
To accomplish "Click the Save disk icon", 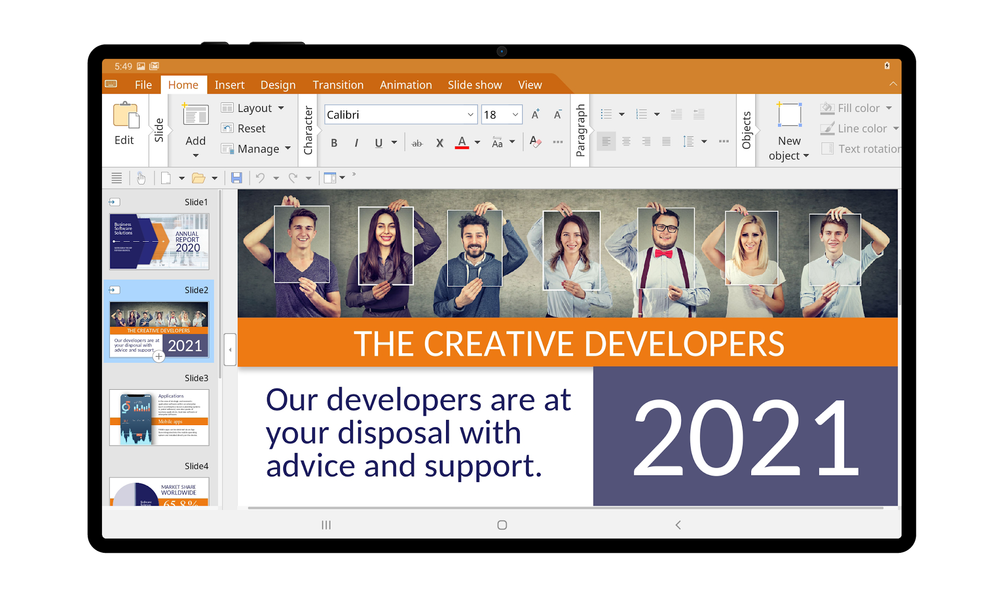I will (237, 178).
